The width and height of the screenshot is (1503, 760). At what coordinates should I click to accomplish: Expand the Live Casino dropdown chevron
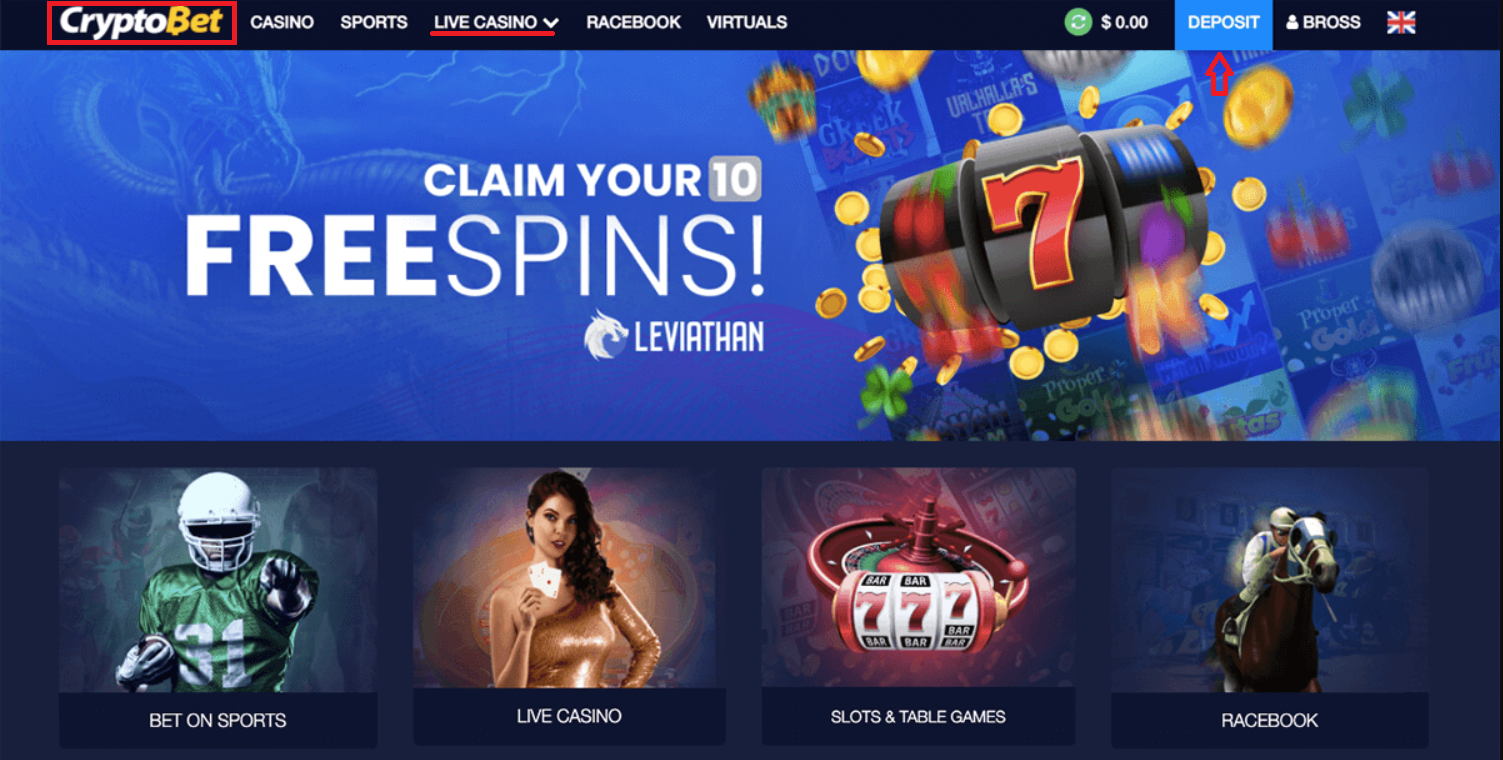[550, 23]
